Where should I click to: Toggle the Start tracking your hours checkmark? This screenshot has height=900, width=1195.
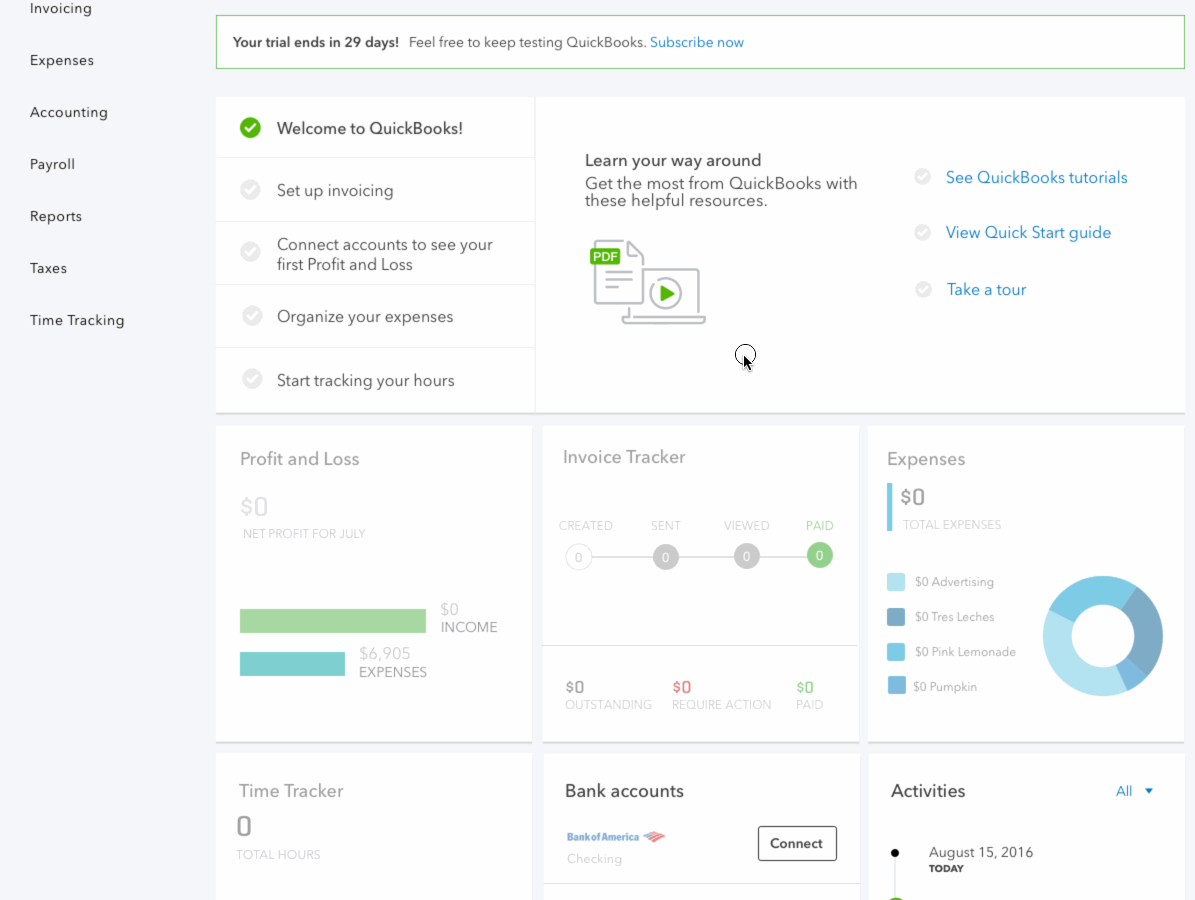point(252,379)
